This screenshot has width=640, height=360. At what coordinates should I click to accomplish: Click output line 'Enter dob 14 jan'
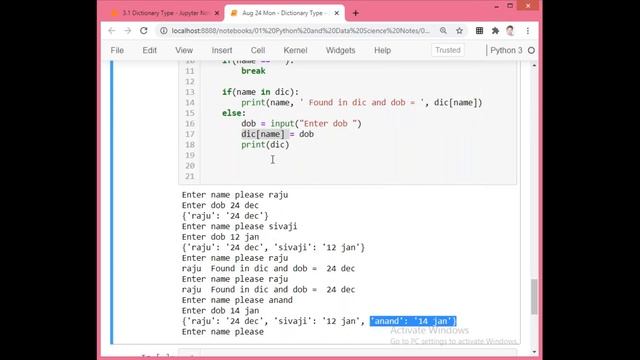pos(220,311)
